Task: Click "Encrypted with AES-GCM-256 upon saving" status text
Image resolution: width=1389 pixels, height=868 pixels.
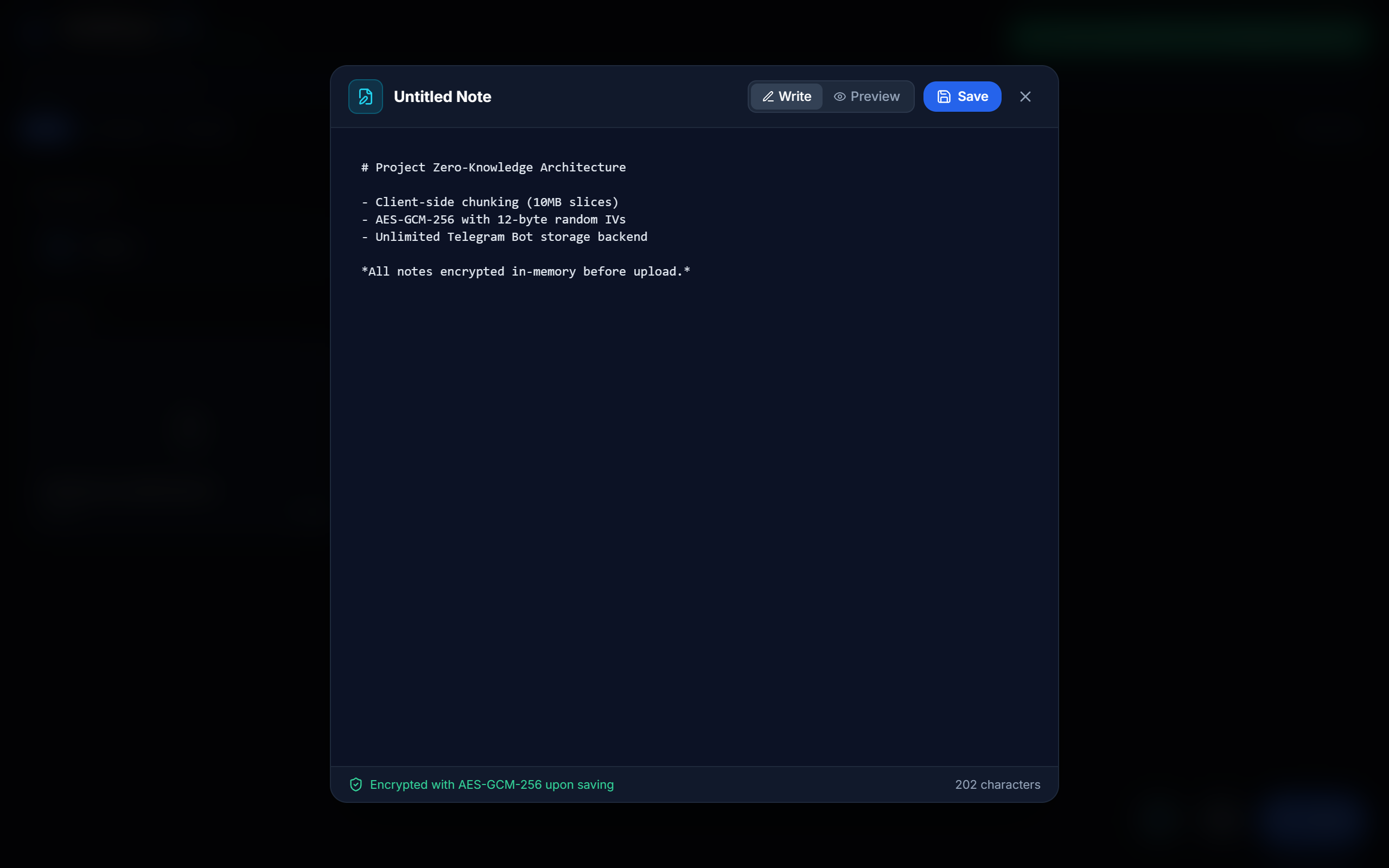Action: click(492, 784)
